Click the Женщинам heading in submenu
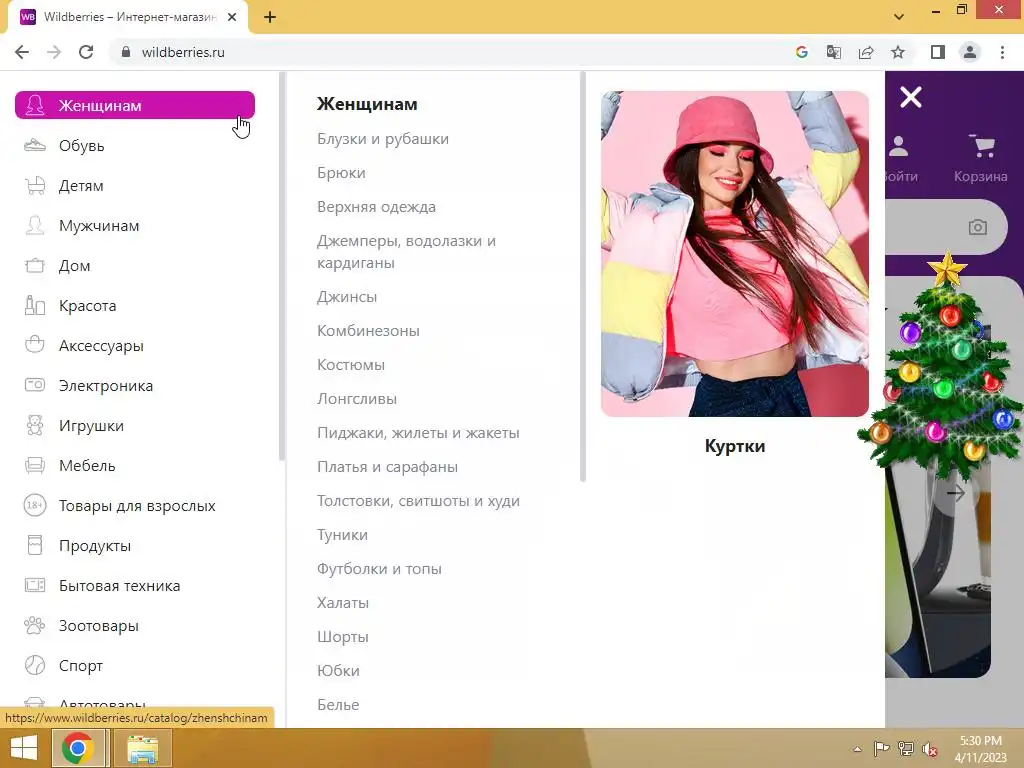This screenshot has width=1024, height=768. pyautogui.click(x=367, y=104)
